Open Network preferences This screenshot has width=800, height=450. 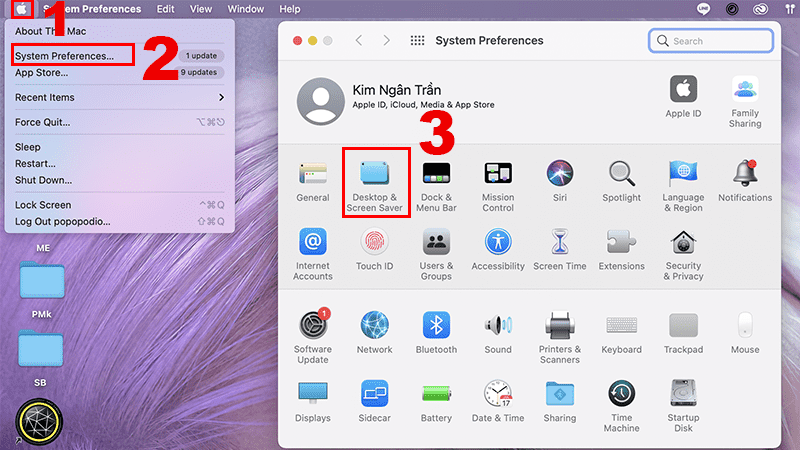tap(374, 333)
